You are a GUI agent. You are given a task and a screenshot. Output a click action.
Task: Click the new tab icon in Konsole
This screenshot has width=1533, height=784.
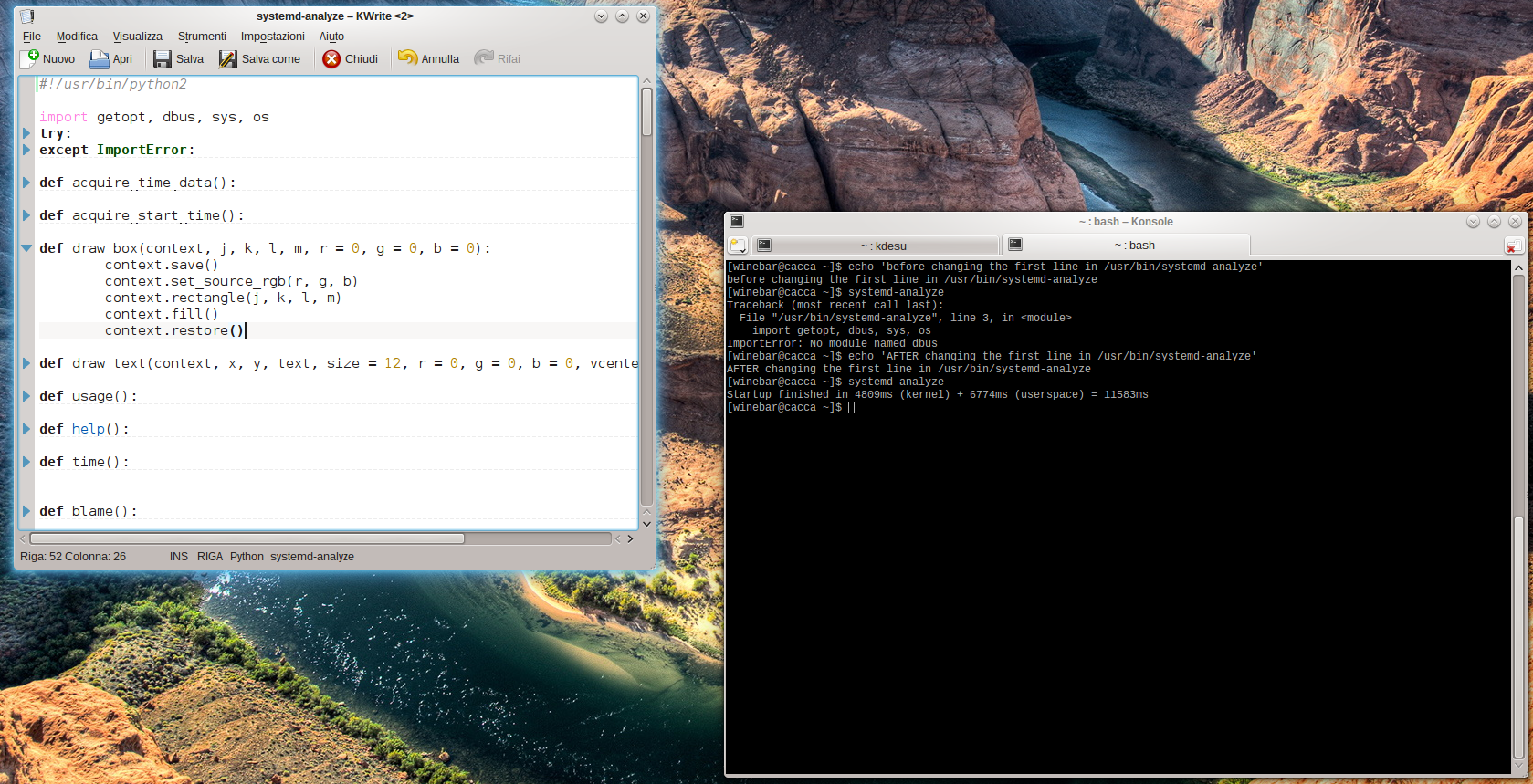click(738, 246)
